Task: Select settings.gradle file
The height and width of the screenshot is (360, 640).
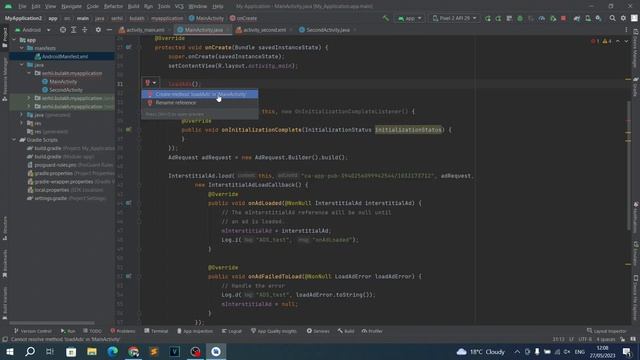Action: click(x=51, y=198)
